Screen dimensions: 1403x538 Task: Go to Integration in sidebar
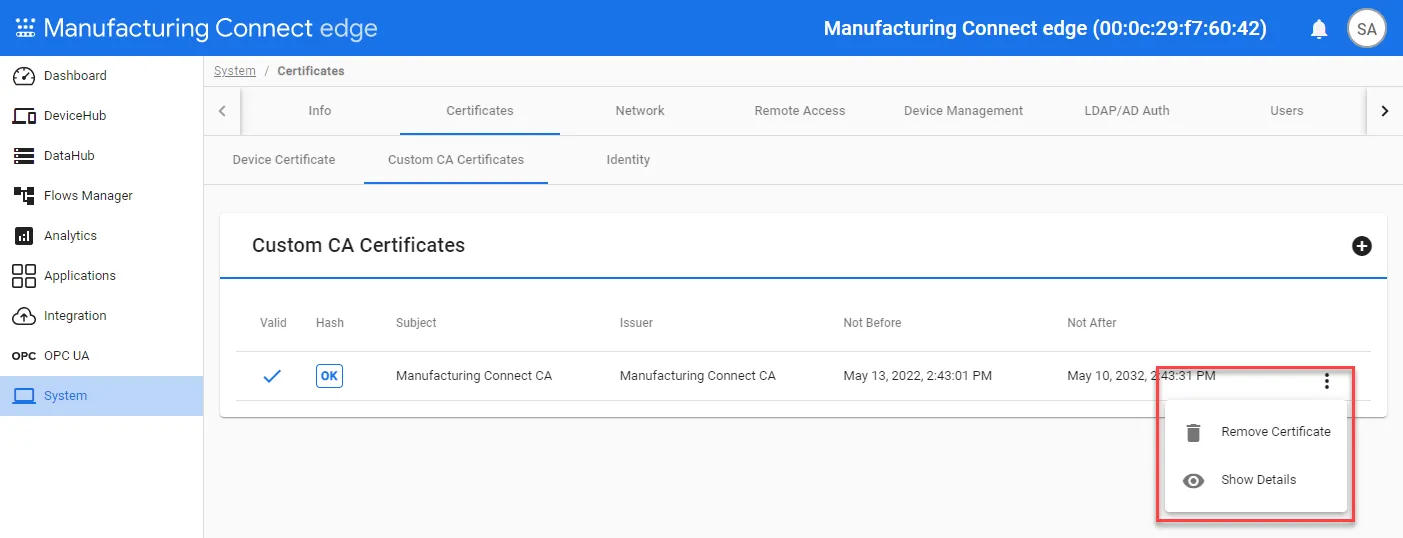pyautogui.click(x=101, y=316)
